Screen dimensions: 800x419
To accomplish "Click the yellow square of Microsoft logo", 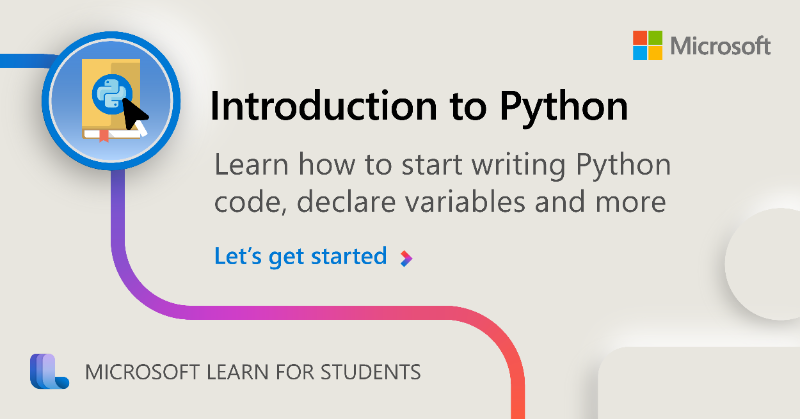I will [656, 53].
